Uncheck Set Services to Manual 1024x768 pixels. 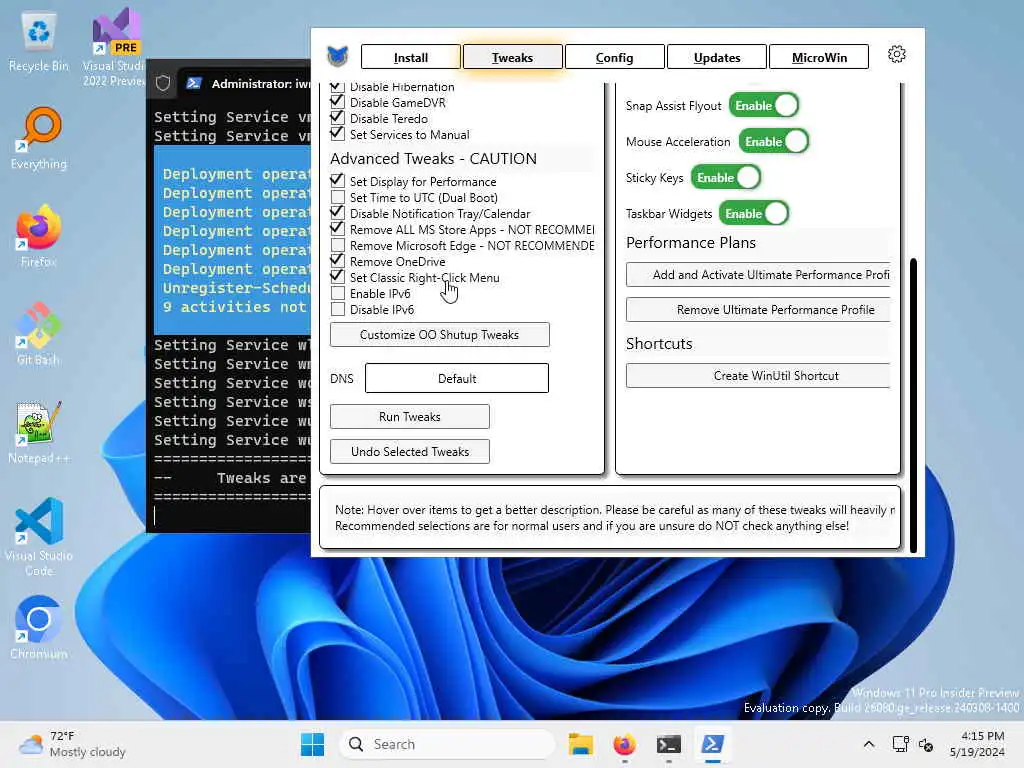(337, 134)
